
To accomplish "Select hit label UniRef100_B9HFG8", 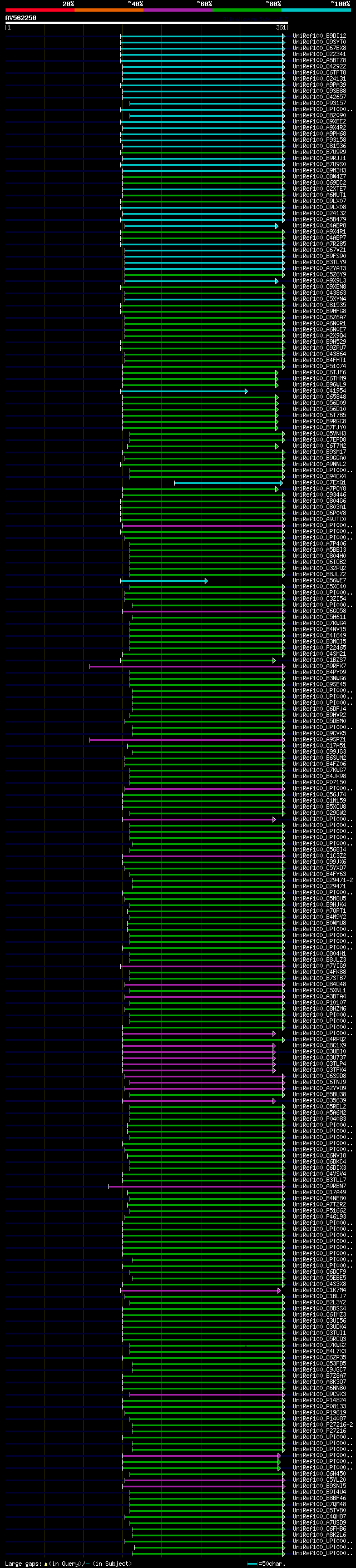I will pyautogui.click(x=319, y=311).
